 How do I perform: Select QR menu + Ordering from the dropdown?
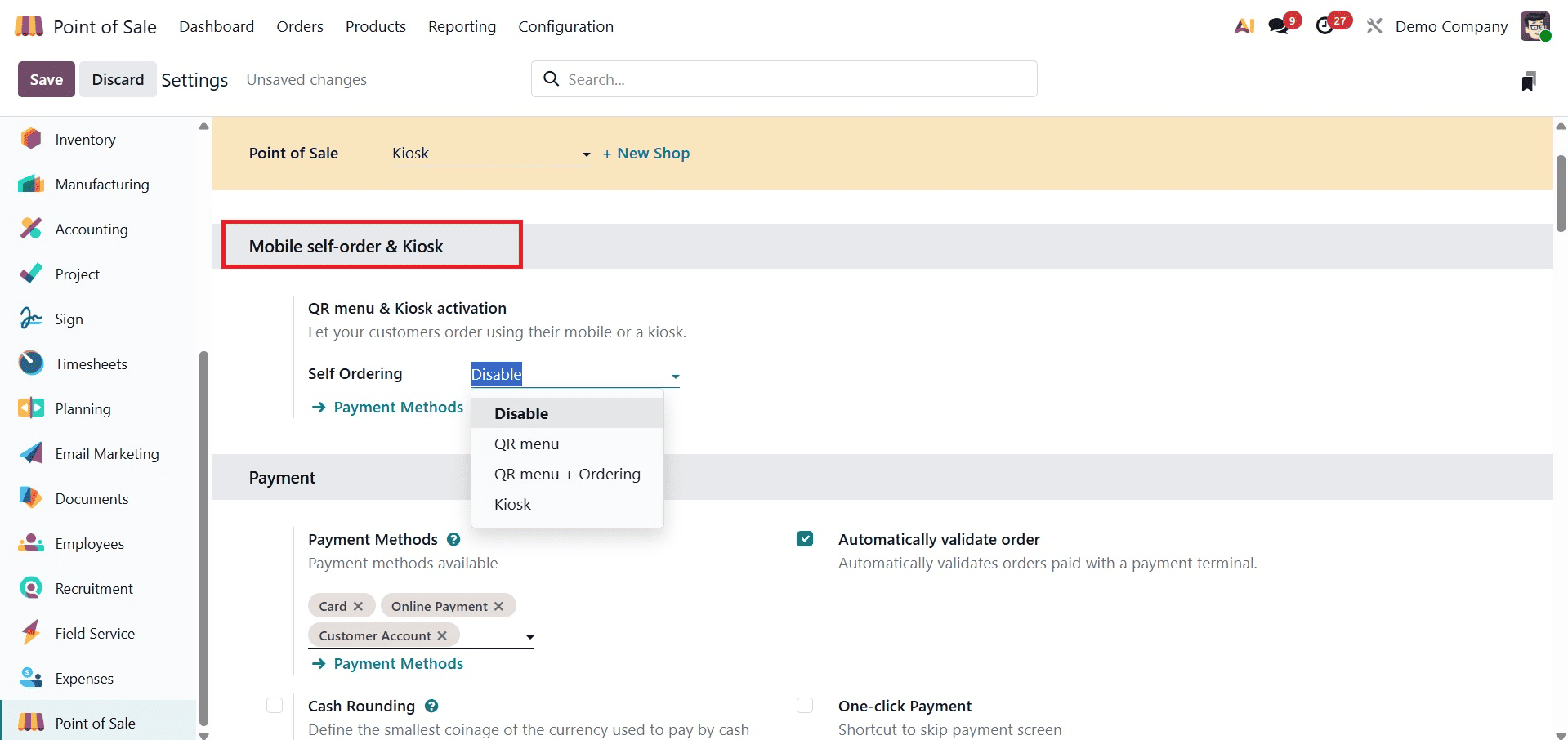pyautogui.click(x=567, y=474)
